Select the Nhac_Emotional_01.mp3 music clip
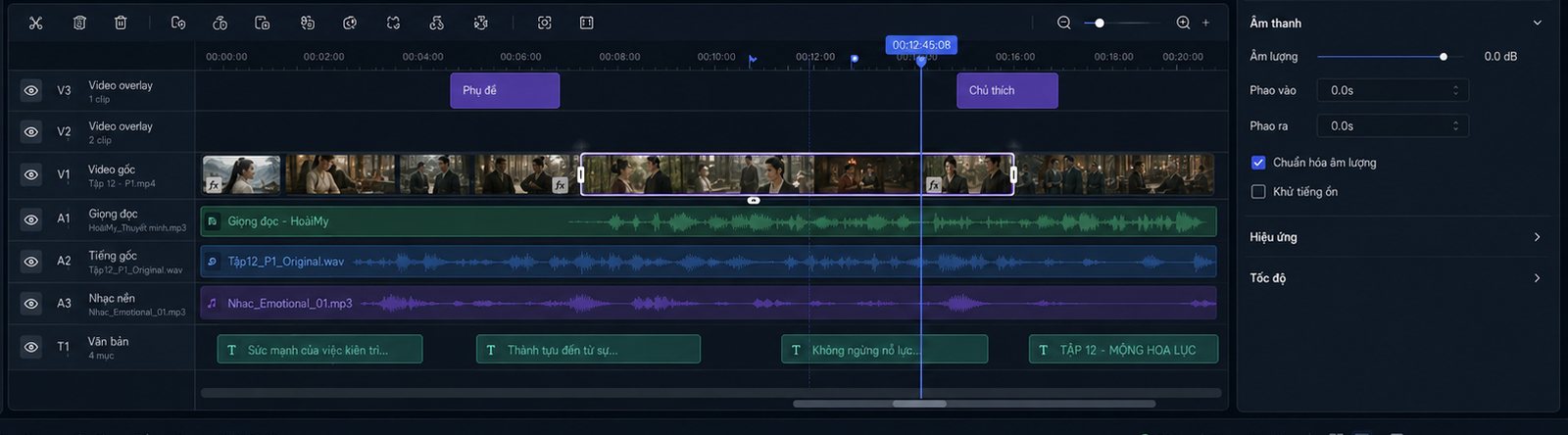The width and height of the screenshot is (1568, 435). [709, 304]
